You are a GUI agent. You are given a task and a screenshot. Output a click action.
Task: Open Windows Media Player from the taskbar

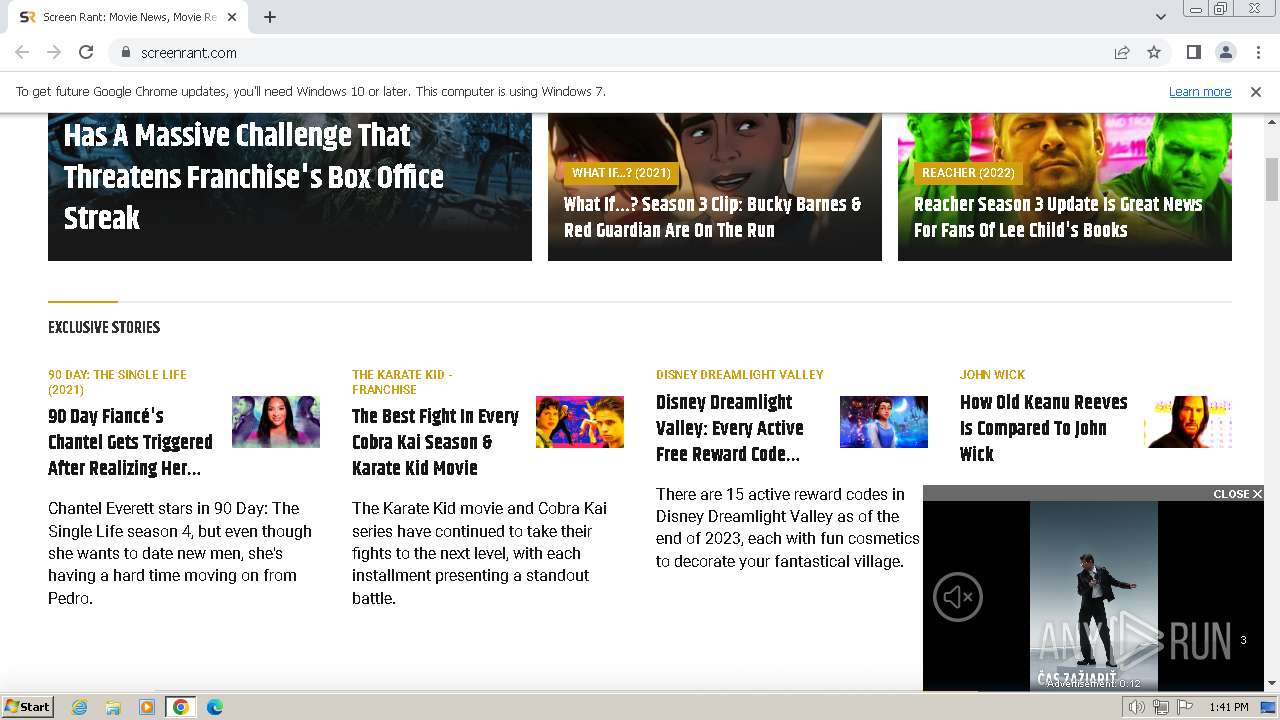pyautogui.click(x=147, y=707)
